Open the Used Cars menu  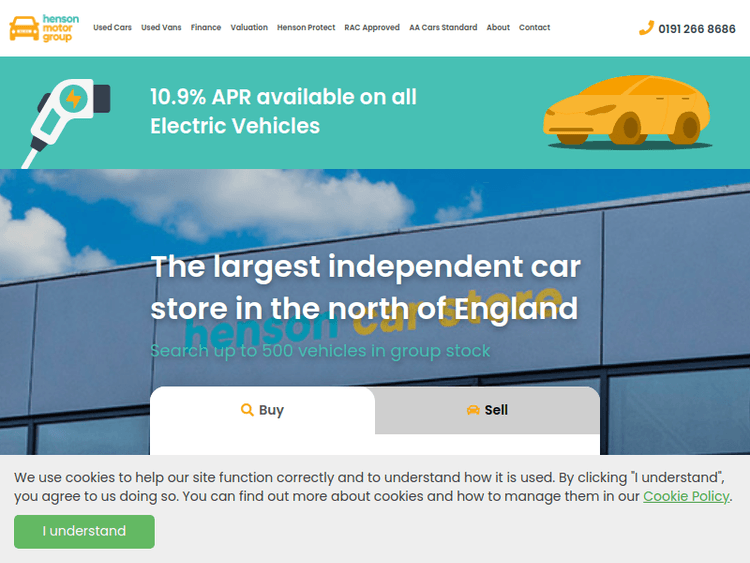click(x=112, y=28)
